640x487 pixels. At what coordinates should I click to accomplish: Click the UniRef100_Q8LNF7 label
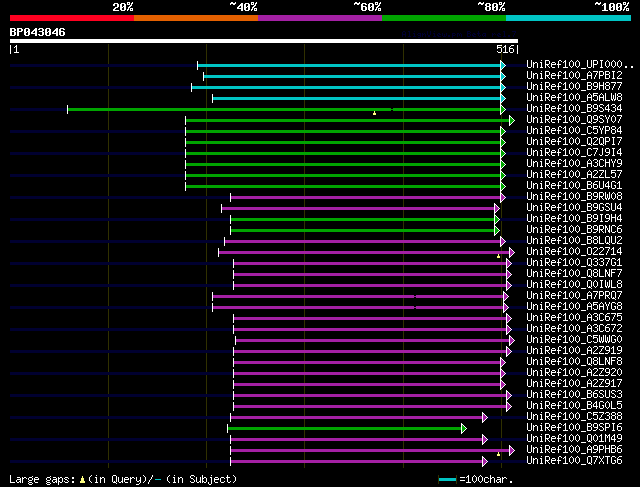[x=574, y=274]
